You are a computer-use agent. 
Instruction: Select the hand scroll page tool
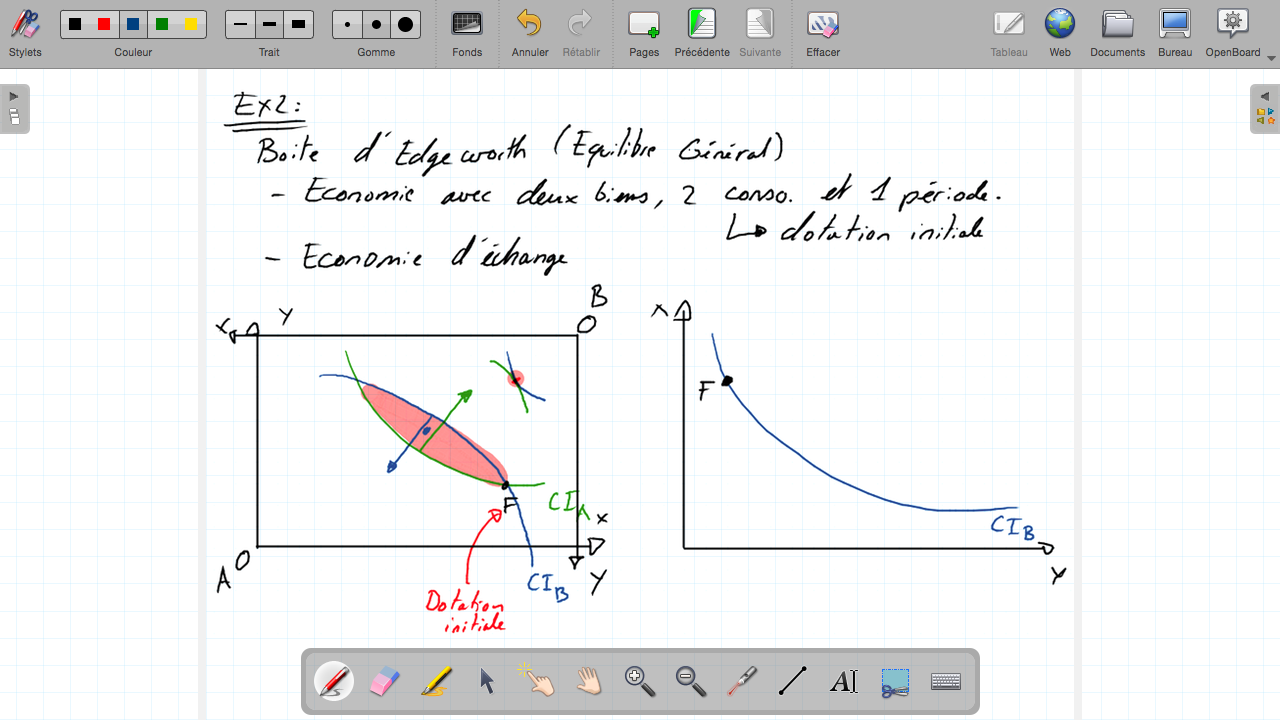click(589, 682)
